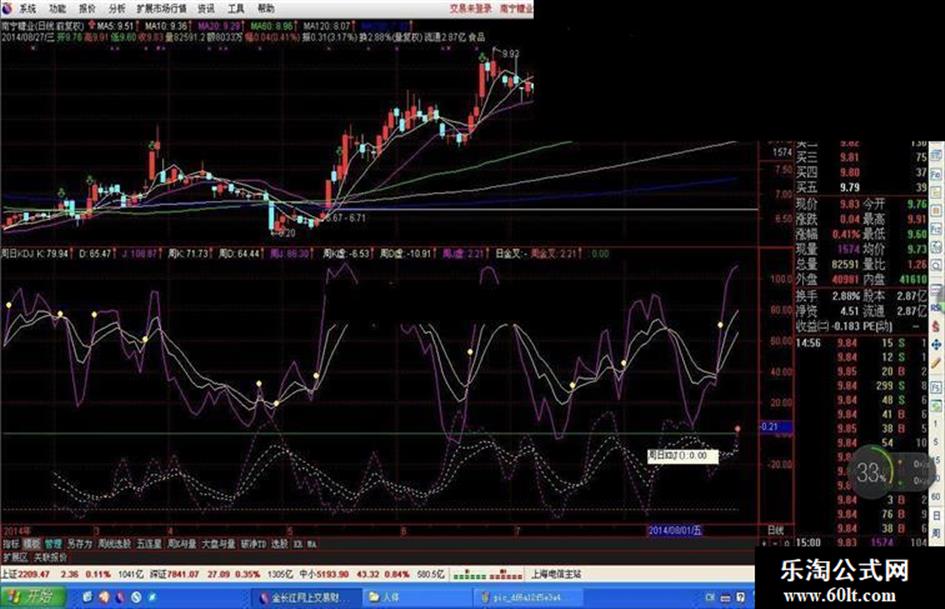This screenshot has width=945, height=609.
Task: Click first quick launch icon after 开始
Action: (x=88, y=597)
